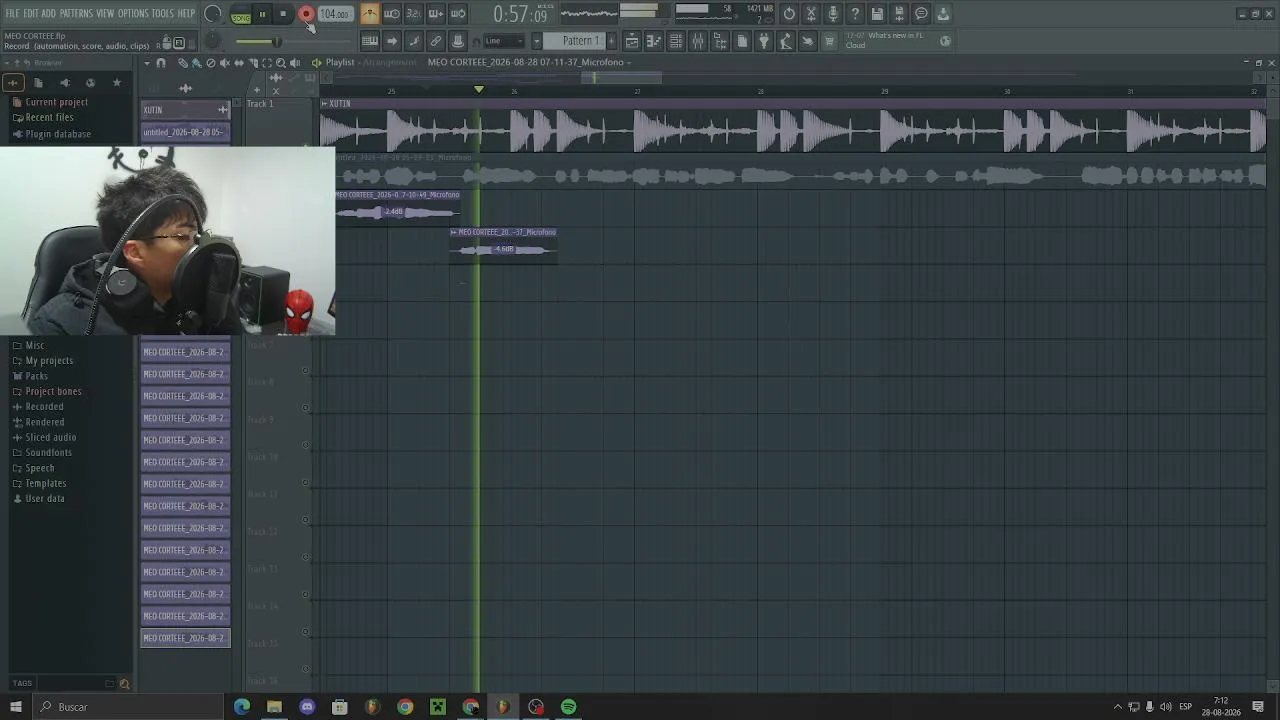Image resolution: width=1280 pixels, height=720 pixels.
Task: Open Google Chrome from the taskbar
Action: (x=405, y=707)
